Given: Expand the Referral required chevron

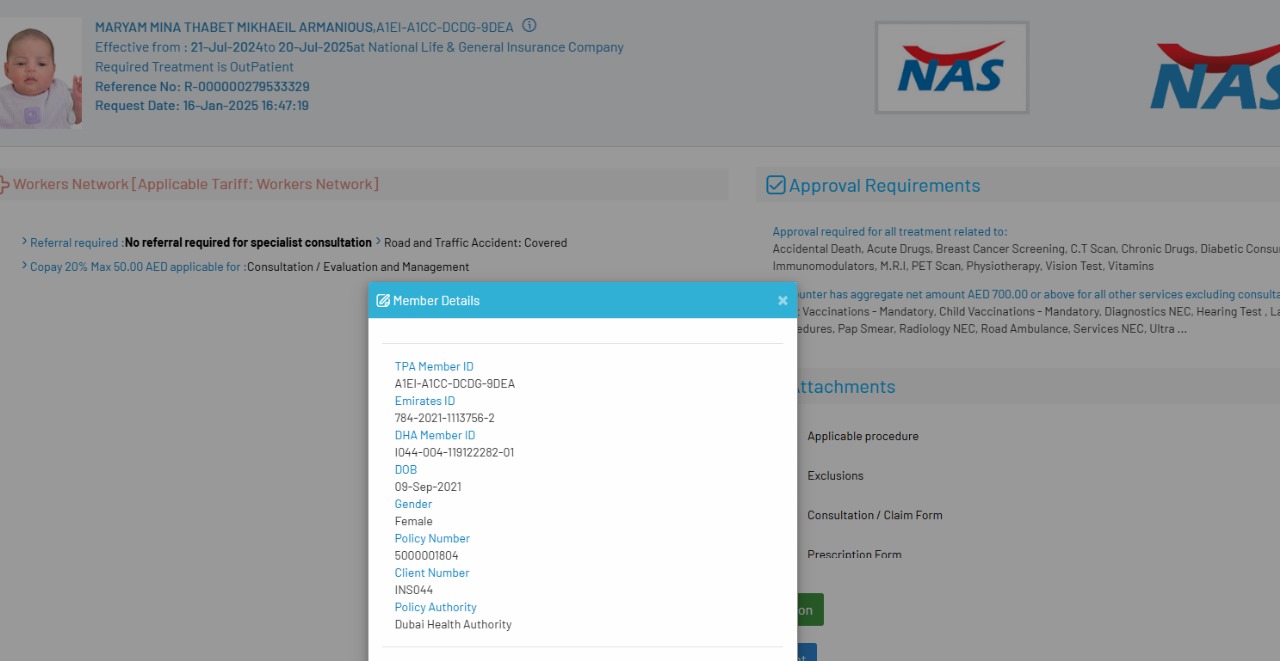Looking at the screenshot, I should [24, 241].
